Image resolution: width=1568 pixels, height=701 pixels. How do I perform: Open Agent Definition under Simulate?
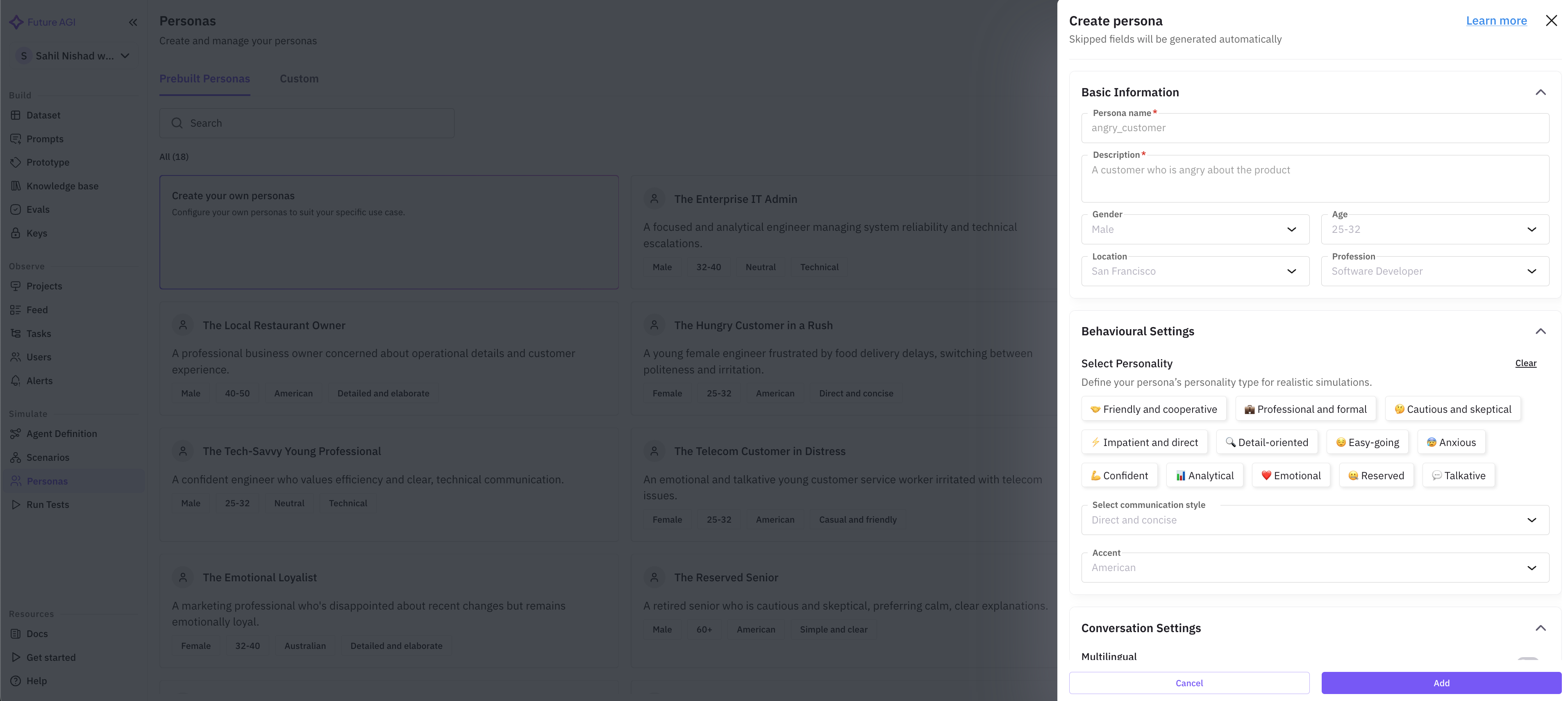61,433
